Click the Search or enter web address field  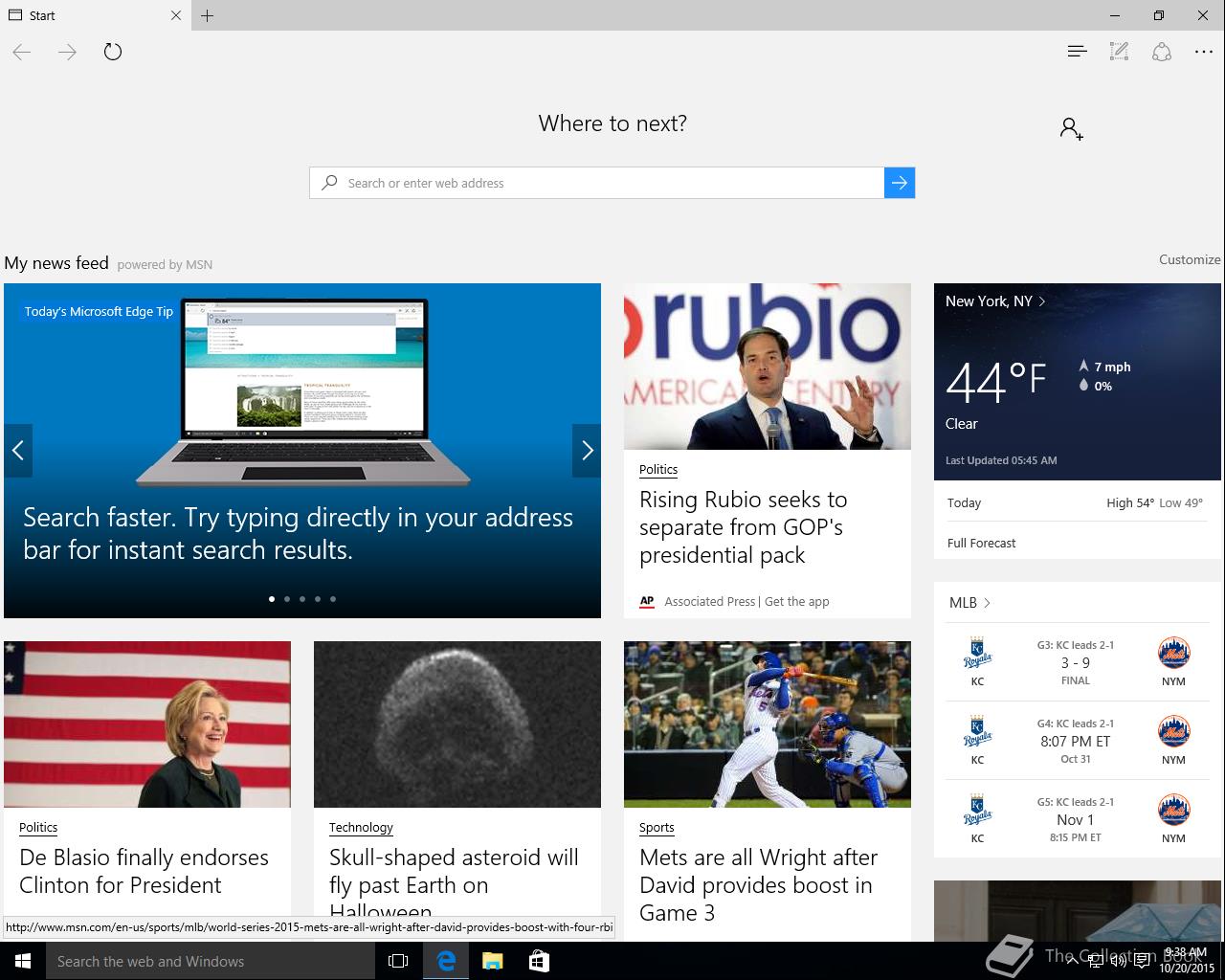pyautogui.click(x=597, y=183)
